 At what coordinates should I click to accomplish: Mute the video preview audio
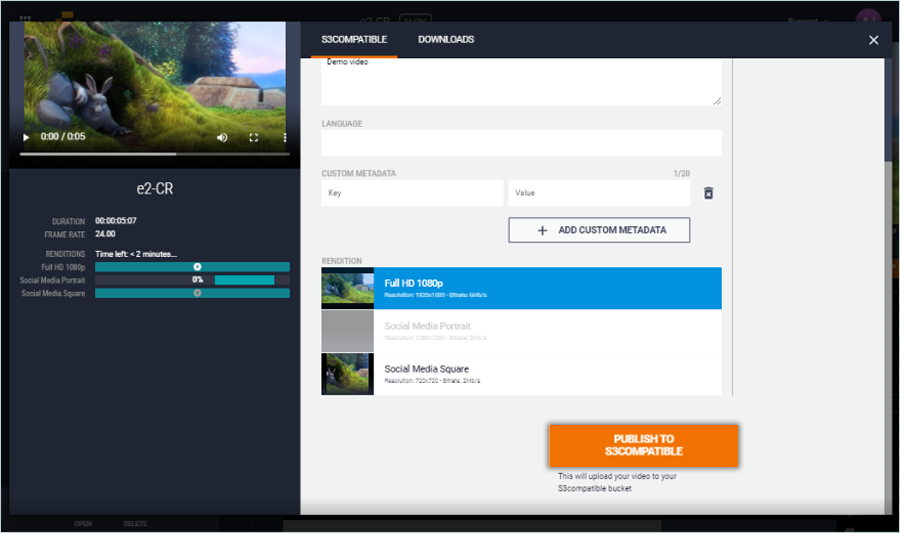(x=222, y=137)
